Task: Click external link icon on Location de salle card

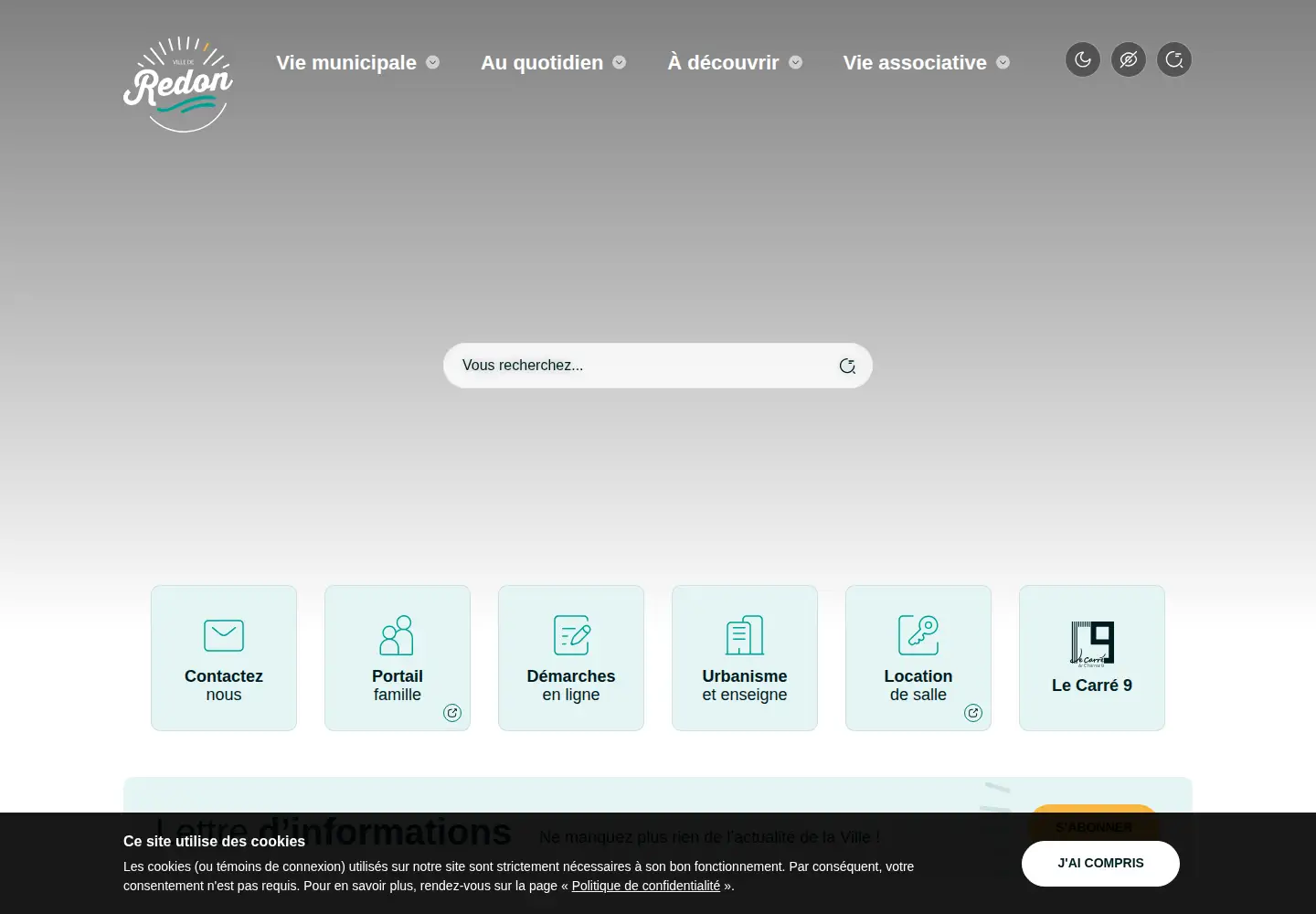Action: (x=973, y=713)
